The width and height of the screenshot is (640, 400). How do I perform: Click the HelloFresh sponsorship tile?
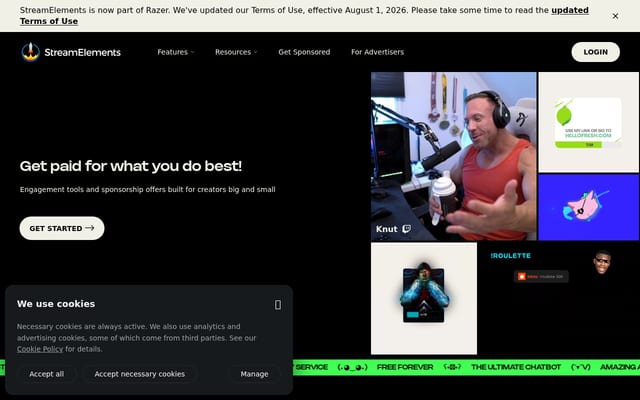589,122
